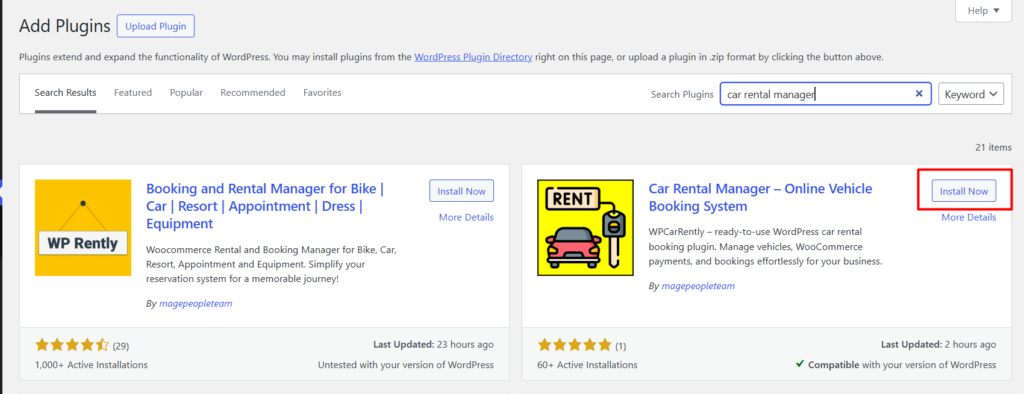Open Booking and Rental Manager title link

[265, 206]
